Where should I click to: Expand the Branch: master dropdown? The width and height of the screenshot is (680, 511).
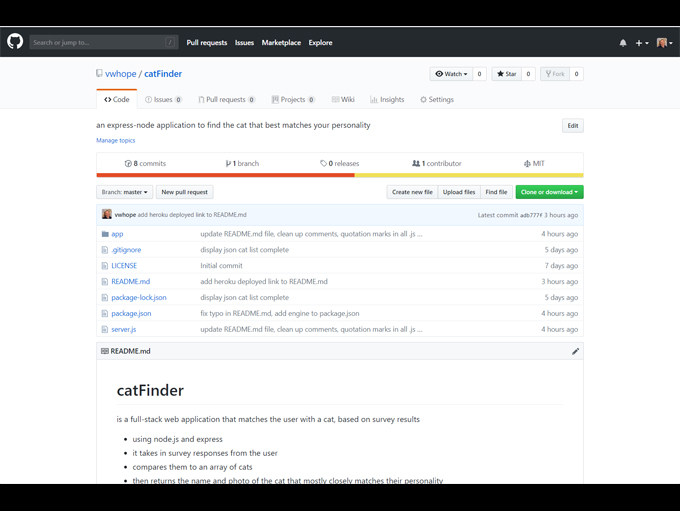pos(124,192)
